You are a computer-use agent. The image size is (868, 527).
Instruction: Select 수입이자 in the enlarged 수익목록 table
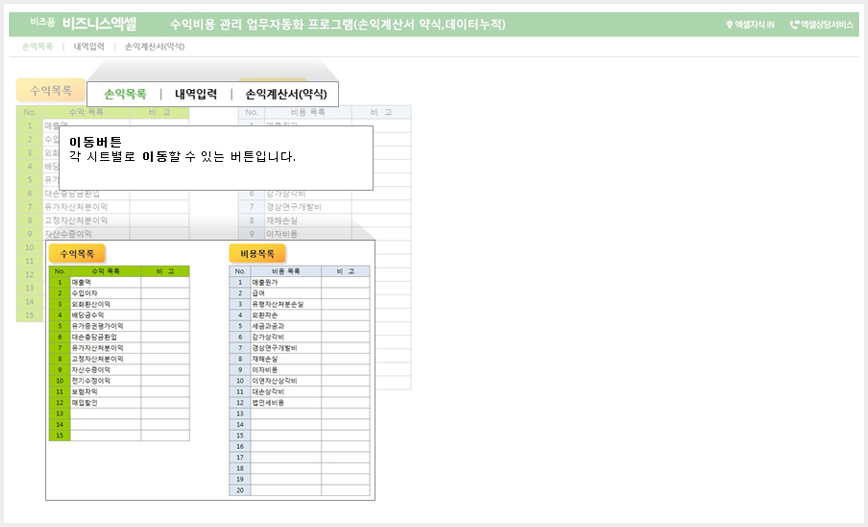coord(105,293)
